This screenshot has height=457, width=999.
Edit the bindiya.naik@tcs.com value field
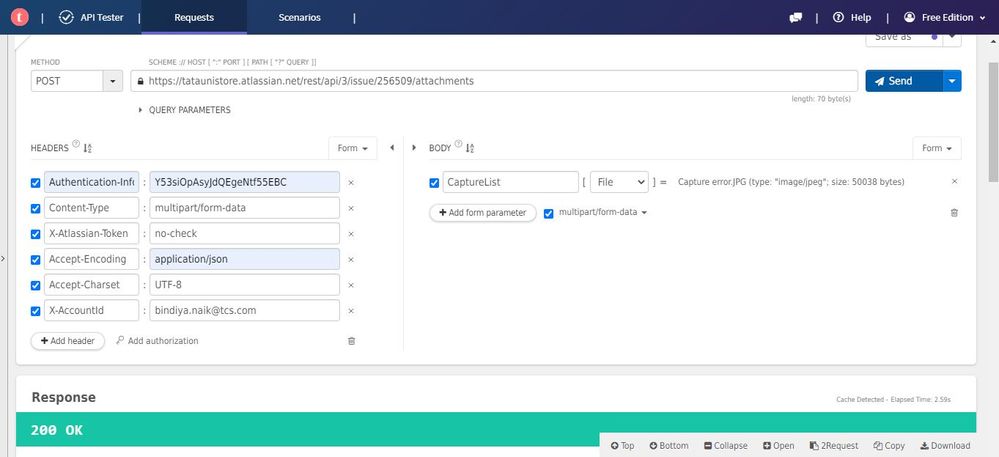pyautogui.click(x=245, y=310)
